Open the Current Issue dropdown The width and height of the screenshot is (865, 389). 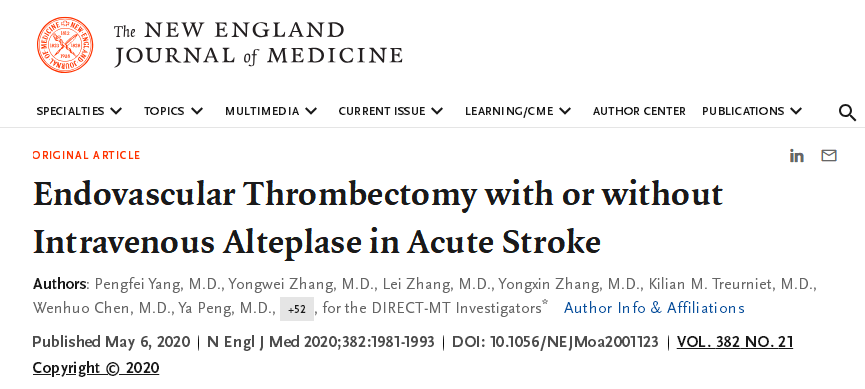[391, 111]
